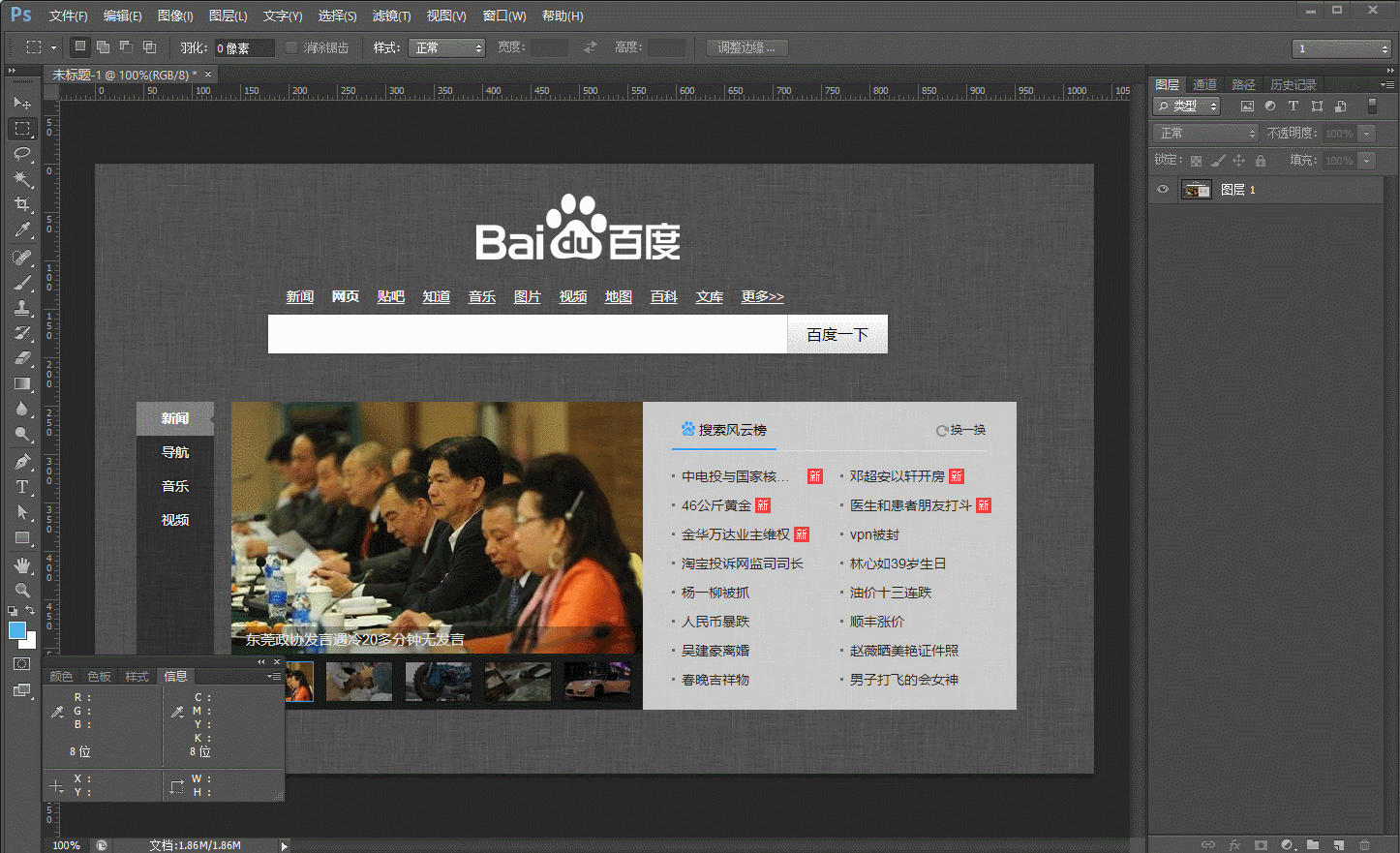Select the Eraser tool
This screenshot has width=1400, height=853.
click(22, 358)
